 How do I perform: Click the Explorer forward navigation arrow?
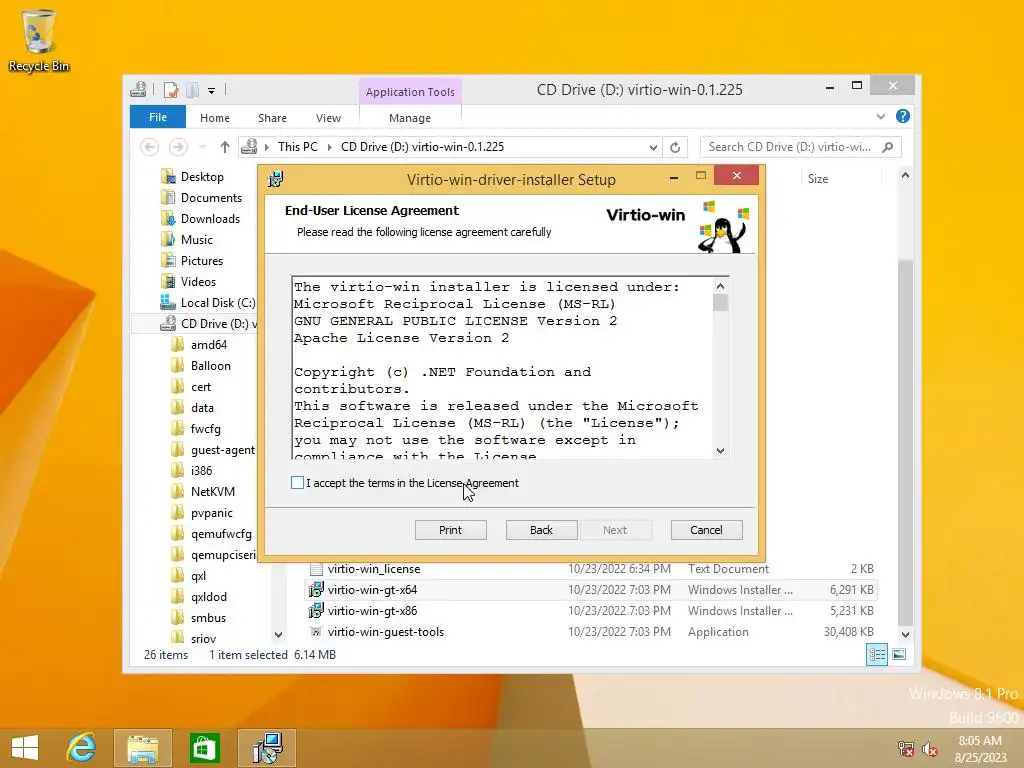coord(178,147)
